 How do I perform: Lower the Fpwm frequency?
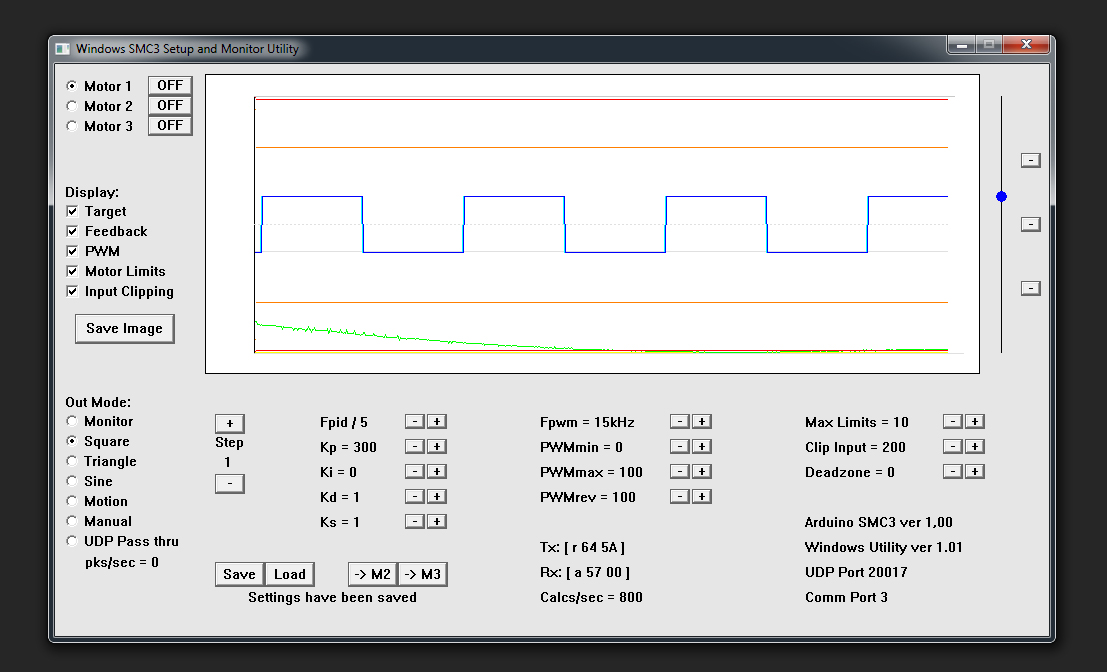(x=680, y=421)
